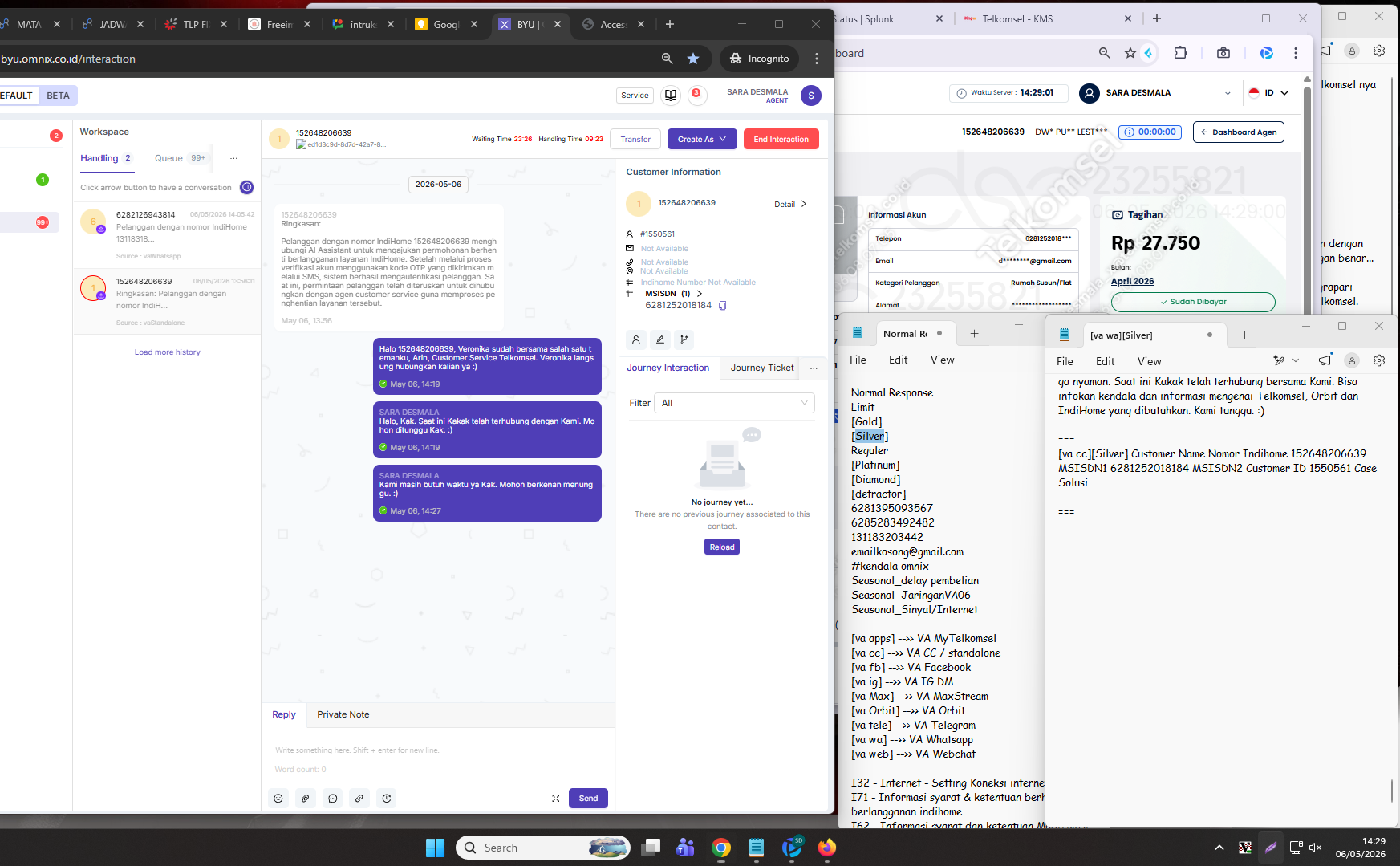1400x866 pixels.
Task: Open View menu in Normal Response Notepad
Action: tap(942, 360)
